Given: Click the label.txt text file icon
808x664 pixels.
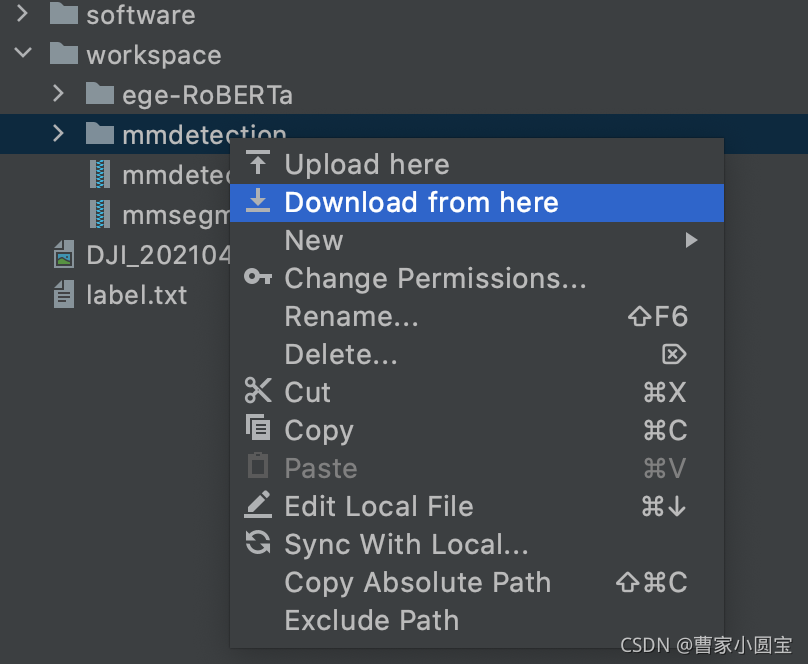Looking at the screenshot, I should 64,294.
